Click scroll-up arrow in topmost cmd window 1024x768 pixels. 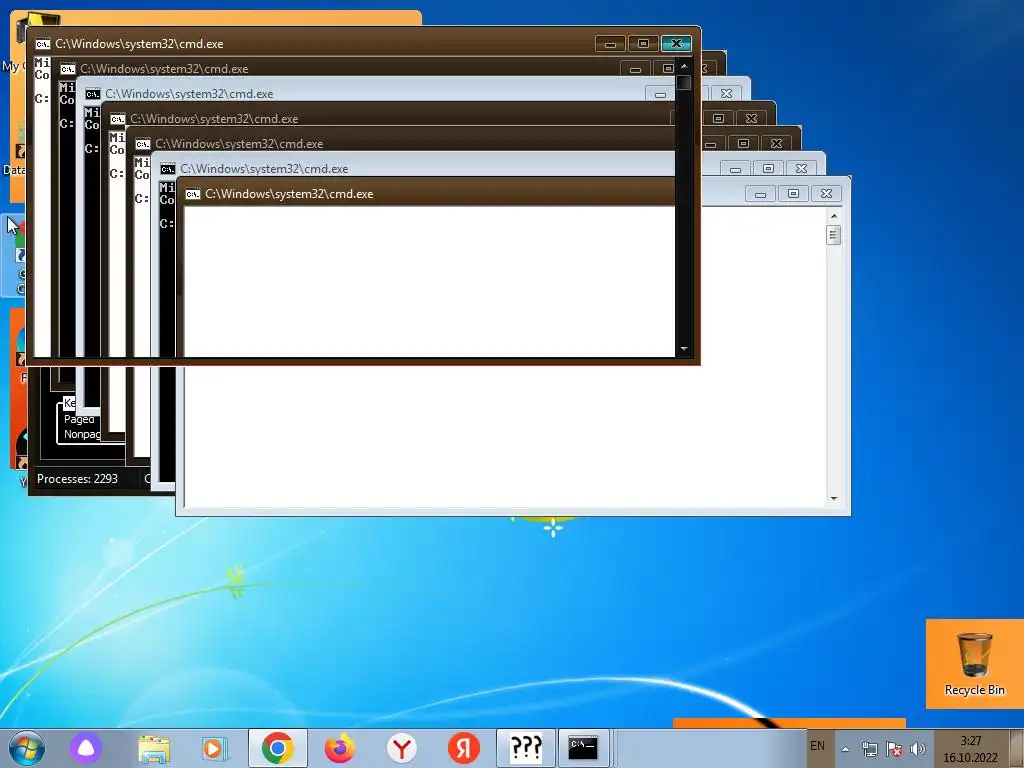[x=684, y=66]
